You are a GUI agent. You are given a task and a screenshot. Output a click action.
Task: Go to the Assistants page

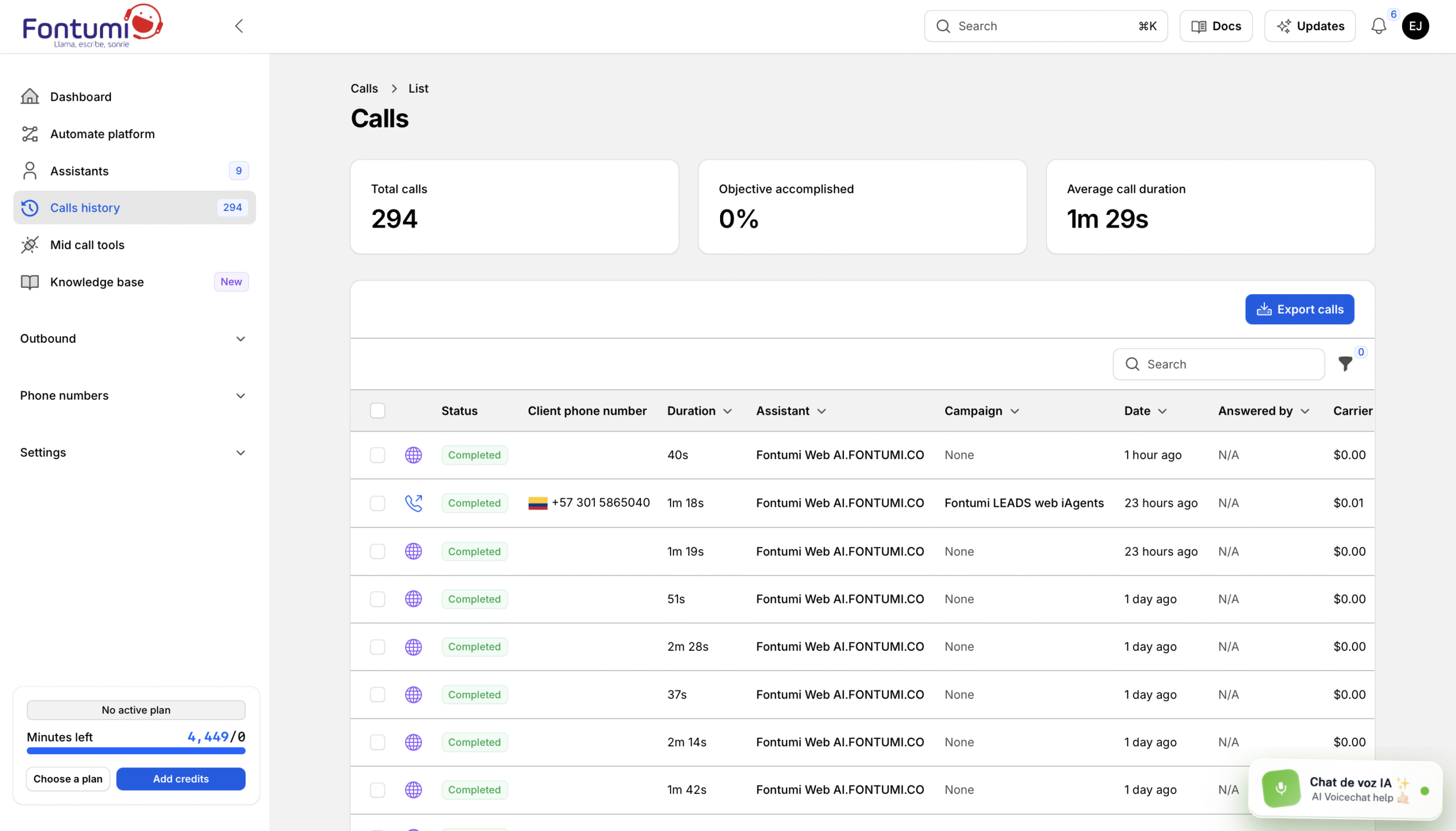[x=79, y=171]
